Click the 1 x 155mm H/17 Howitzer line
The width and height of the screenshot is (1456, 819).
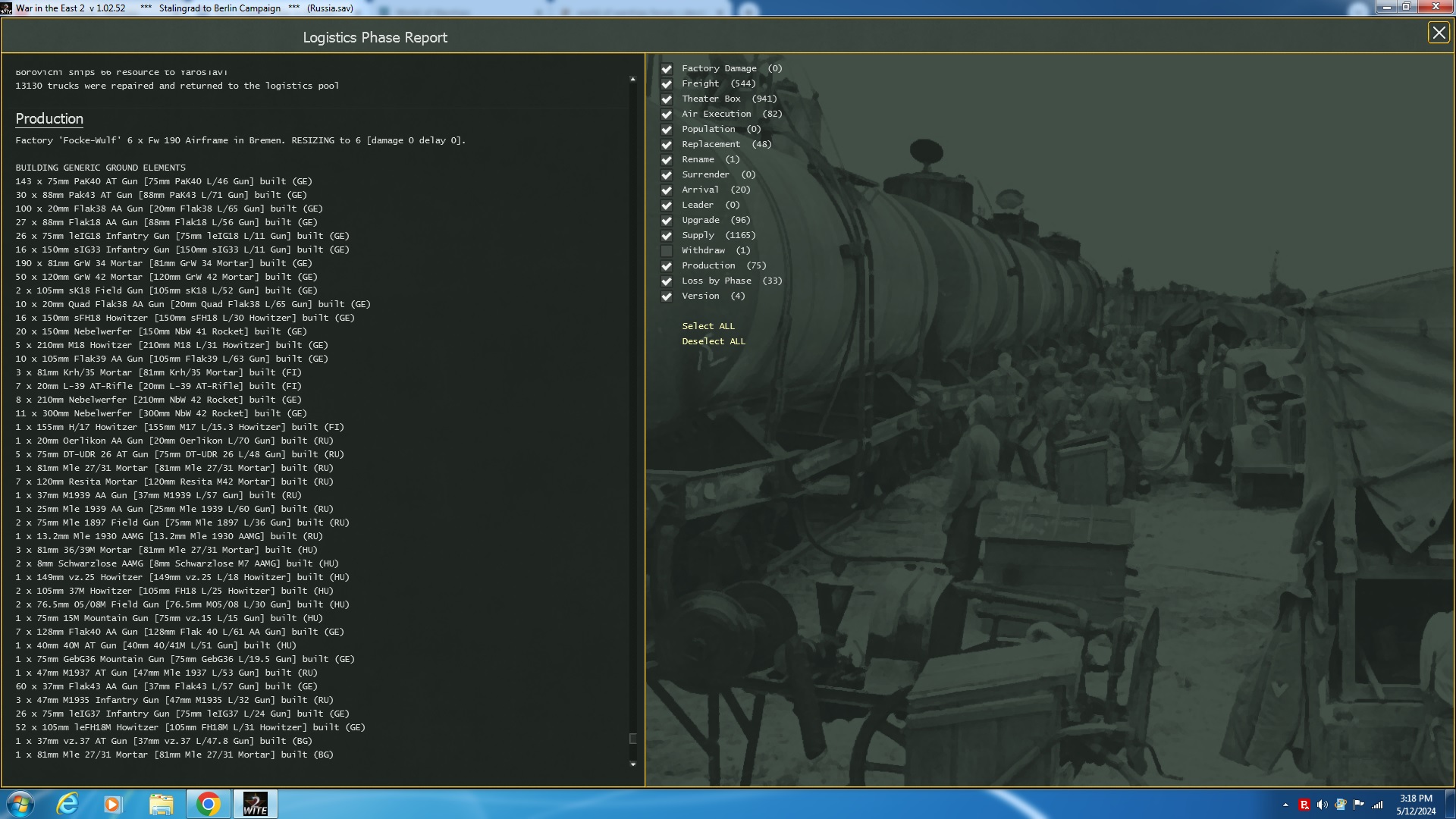pos(180,427)
